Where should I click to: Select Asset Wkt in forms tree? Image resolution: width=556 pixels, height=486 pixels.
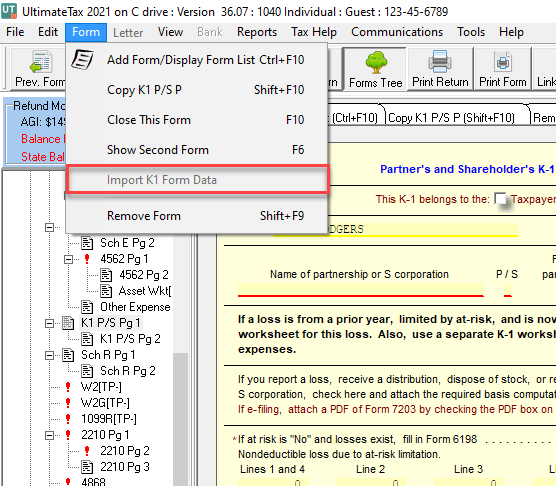point(145,291)
